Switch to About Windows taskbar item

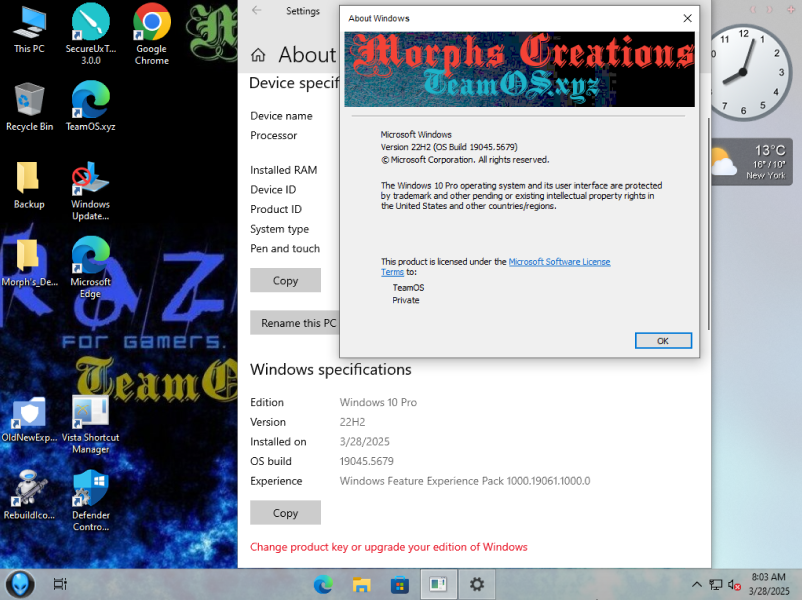438,584
